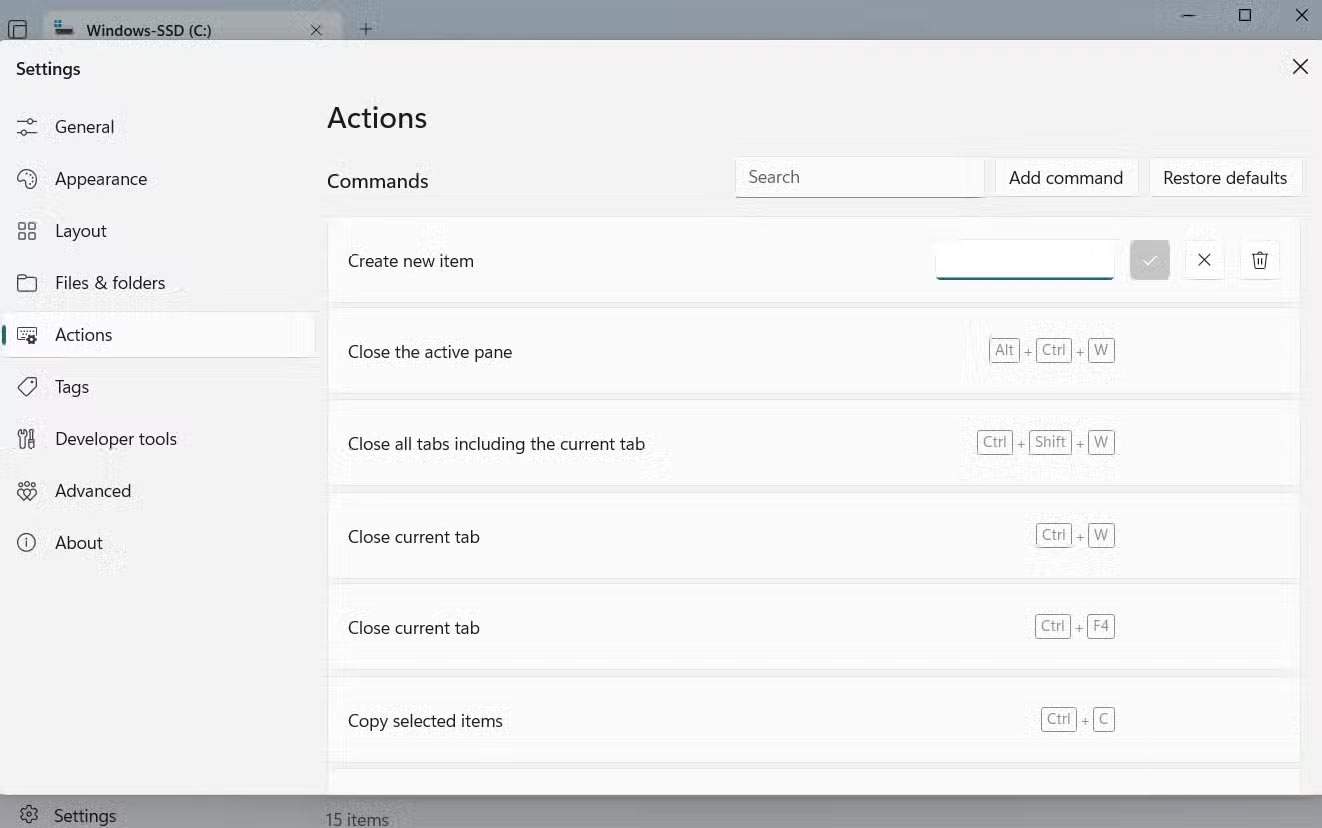Screen dimensions: 1322x828
Task: Open the Developer tools section
Action: 115,439
